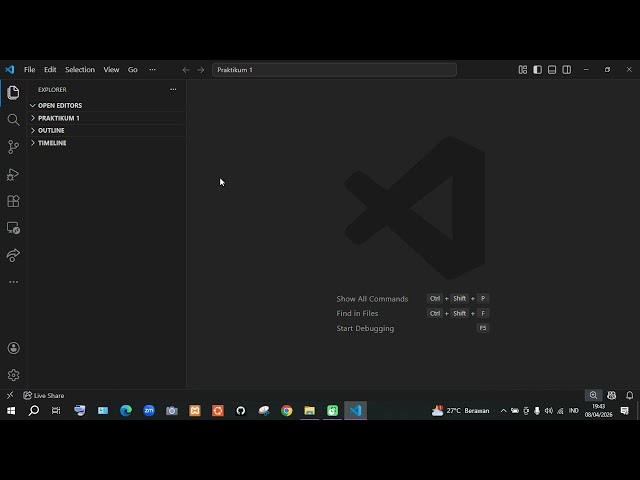Open the Go menu
The height and width of the screenshot is (480, 640).
coord(133,70)
